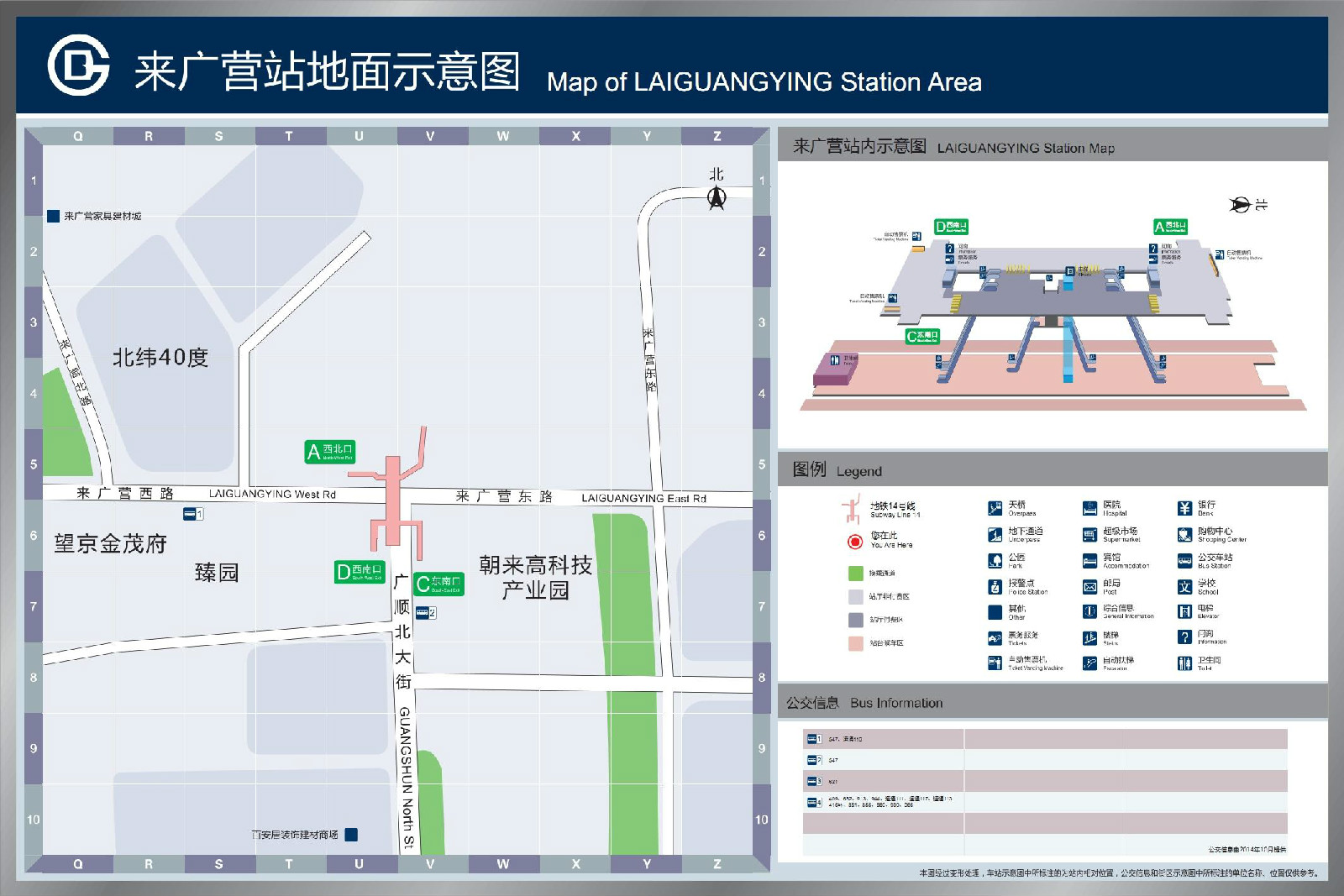Click the green color swatch in legend

coord(855,574)
